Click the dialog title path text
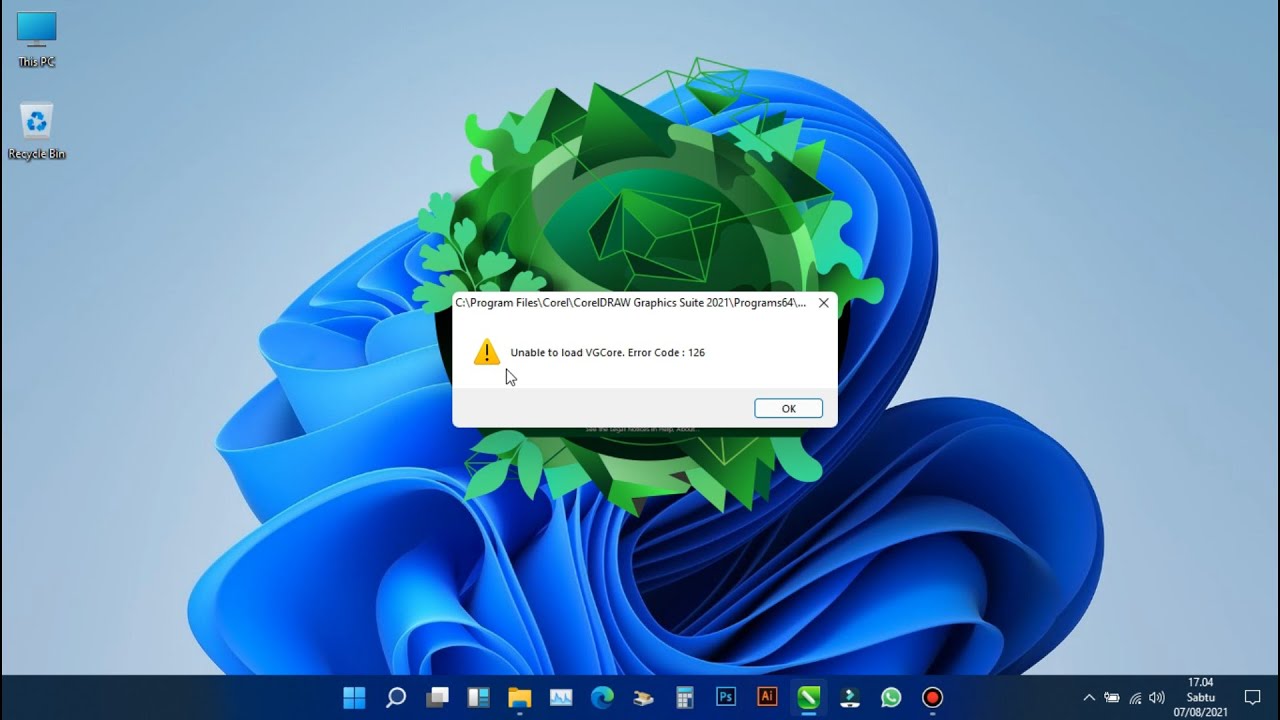This screenshot has width=1280, height=720. coord(630,303)
